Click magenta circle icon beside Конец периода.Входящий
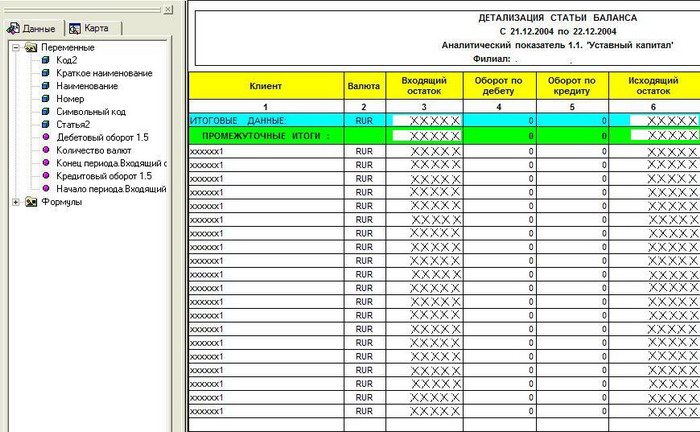 point(46,163)
